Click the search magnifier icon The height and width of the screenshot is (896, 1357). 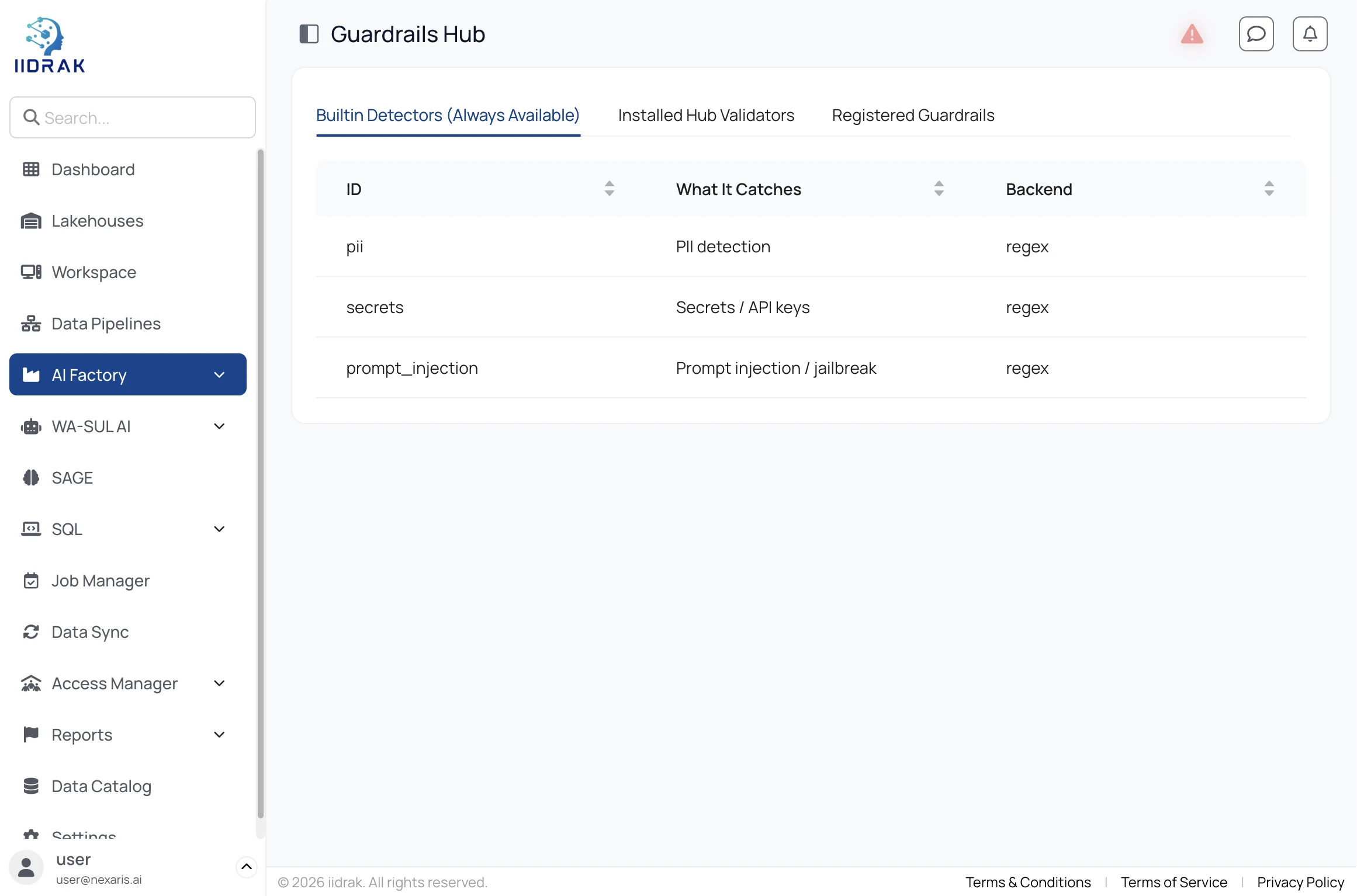click(31, 117)
